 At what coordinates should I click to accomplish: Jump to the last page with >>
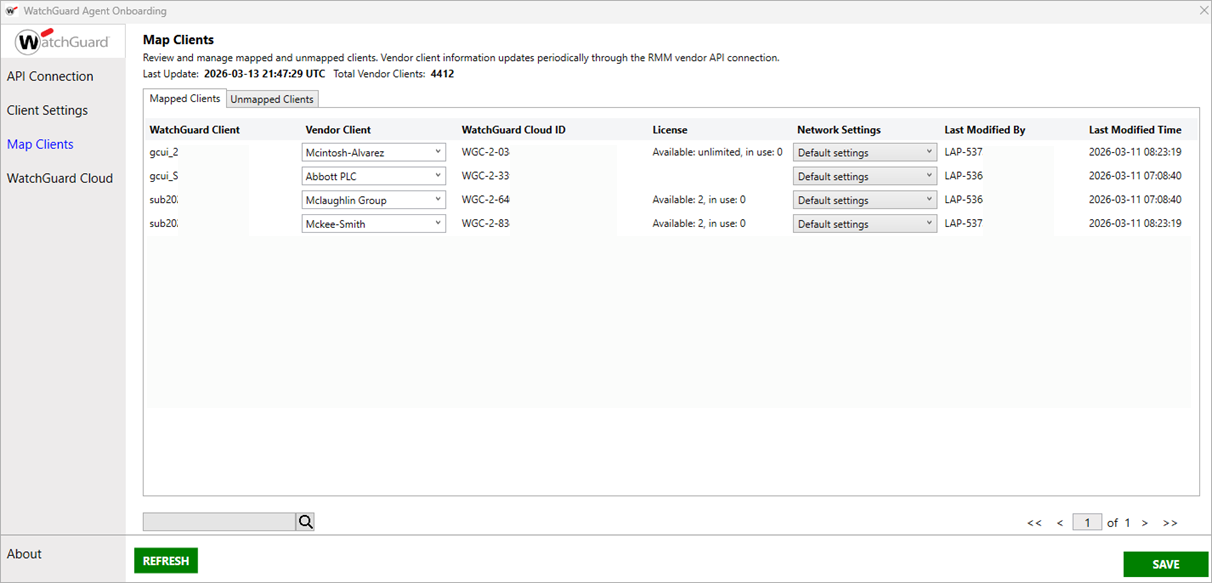1170,523
